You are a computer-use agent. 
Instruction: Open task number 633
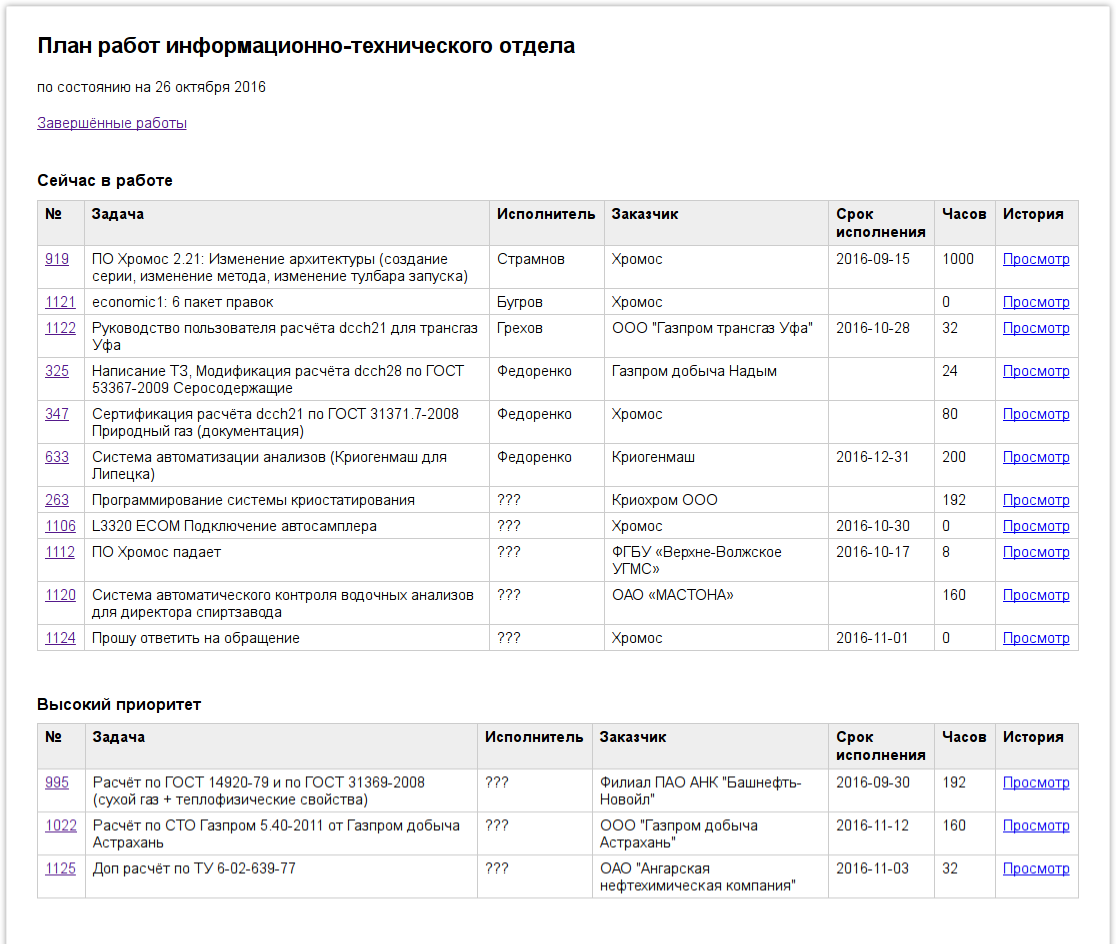pos(57,457)
